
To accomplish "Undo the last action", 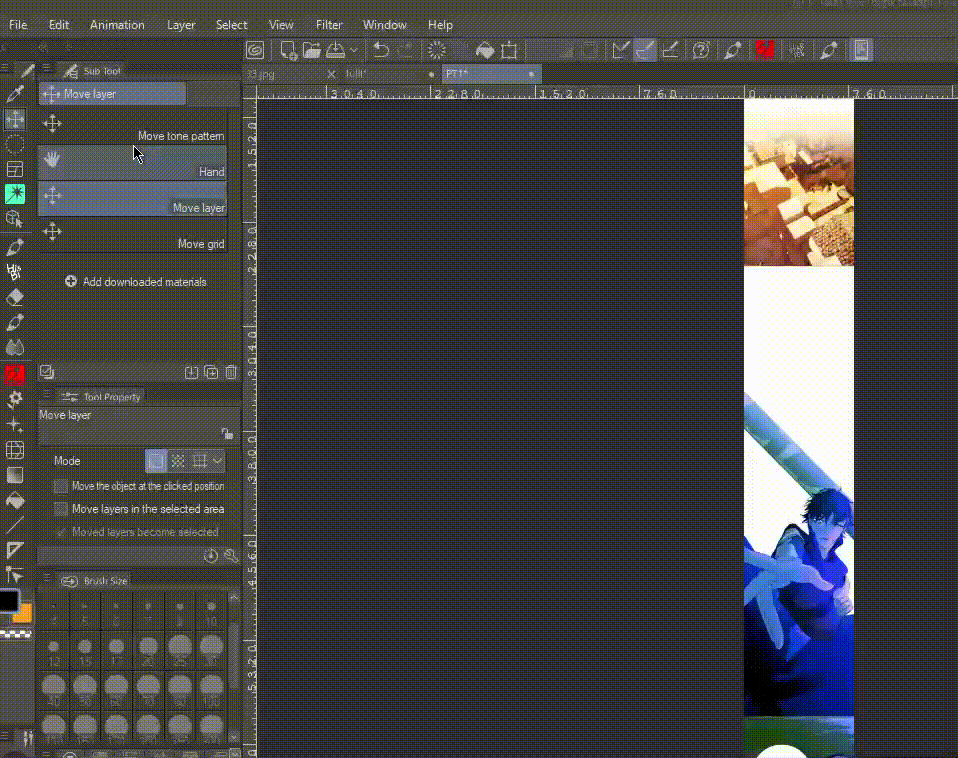I will coord(381,50).
